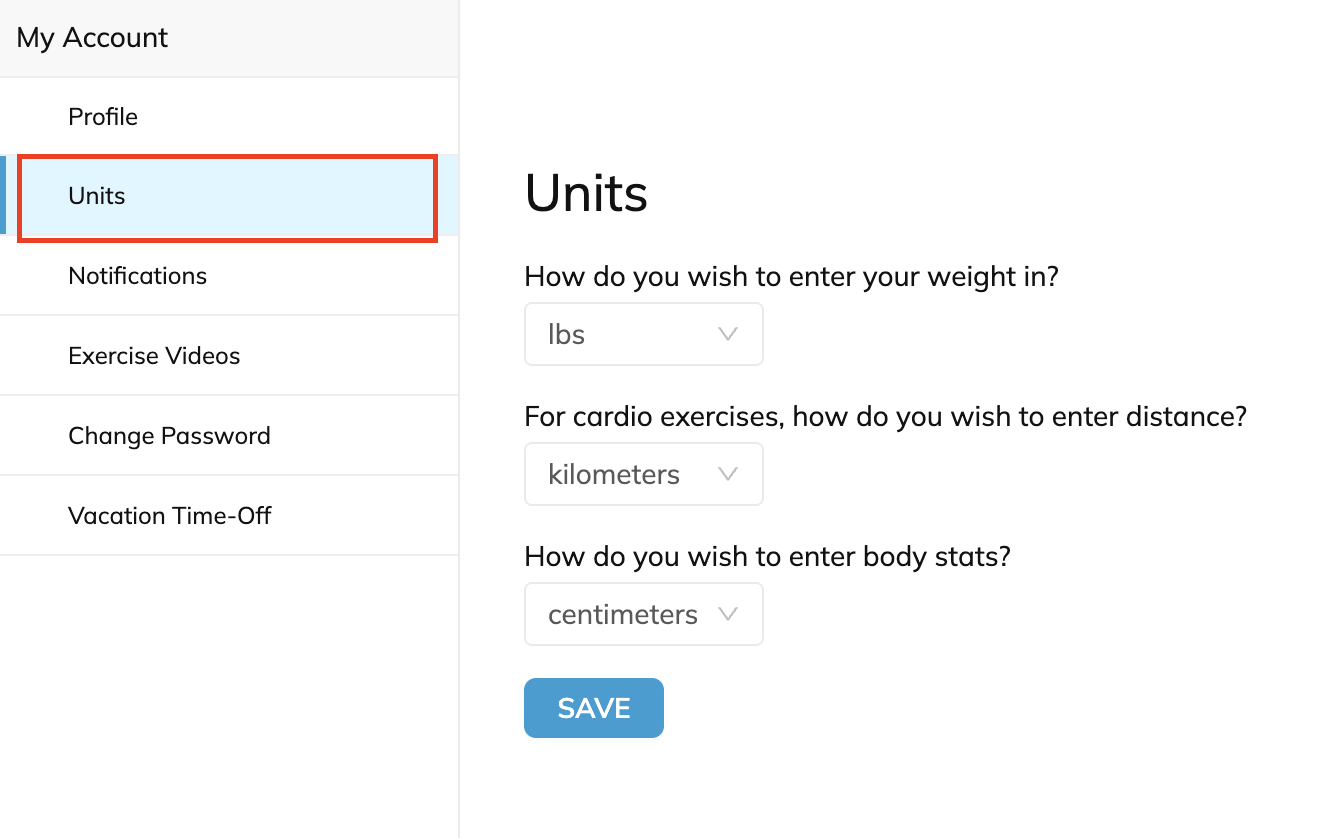Click the chevron arrow beside centimeters
This screenshot has height=838, width=1340.
pos(728,614)
